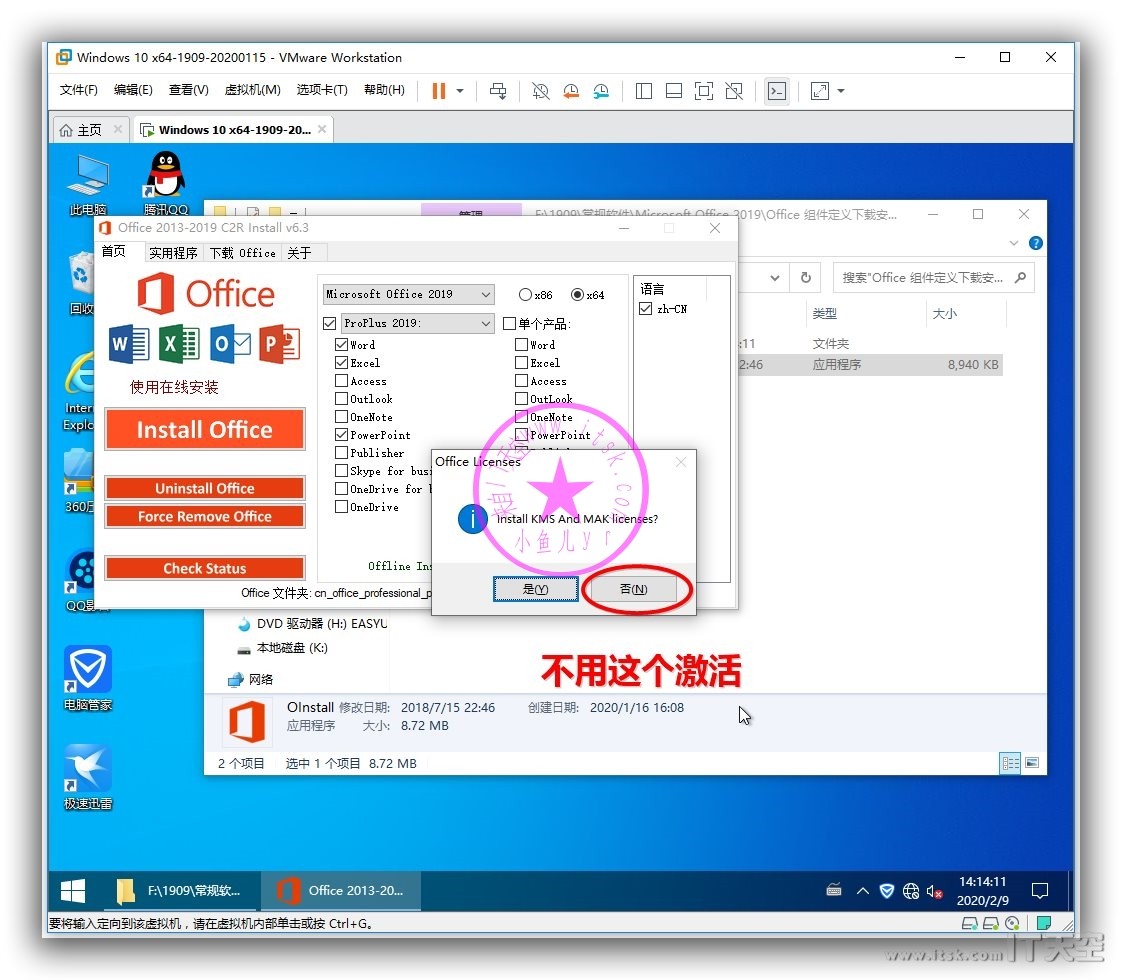Open the 虚拟机(M) menu
This screenshot has width=1122, height=980.
253,89
